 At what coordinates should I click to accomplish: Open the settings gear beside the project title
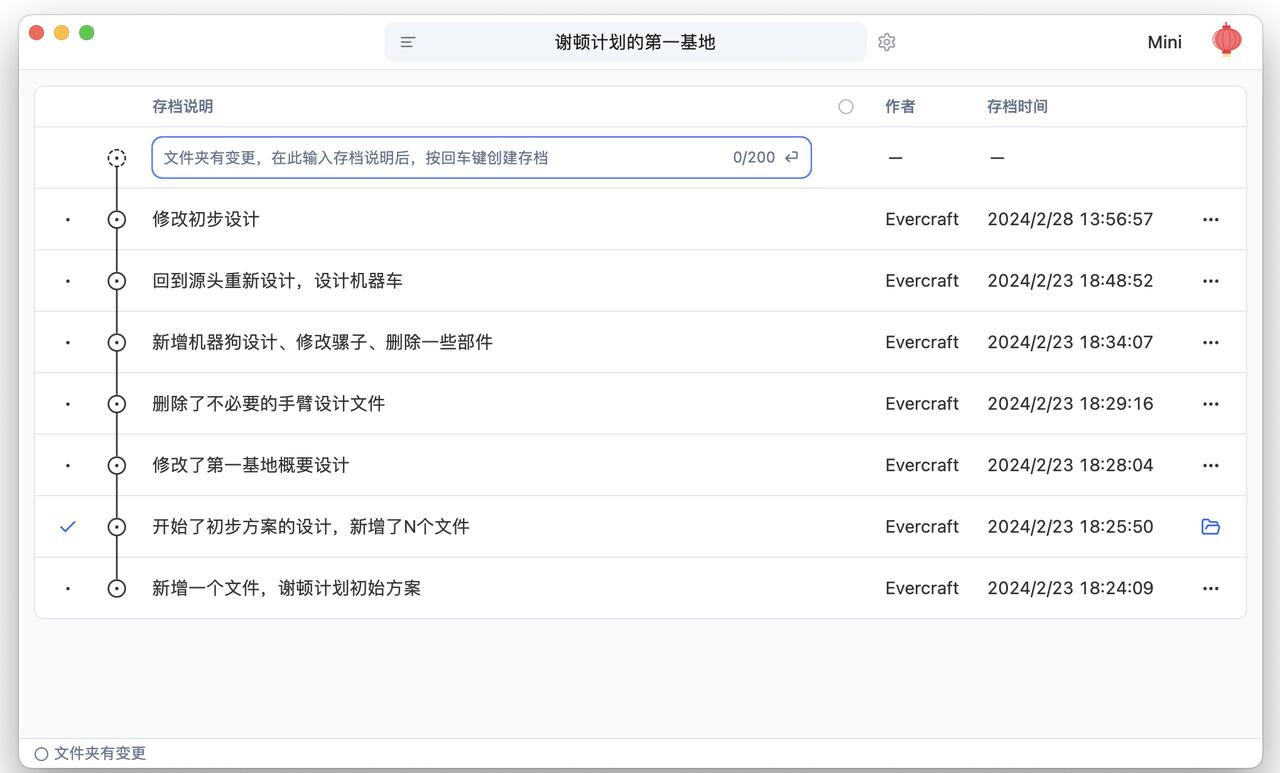click(886, 42)
